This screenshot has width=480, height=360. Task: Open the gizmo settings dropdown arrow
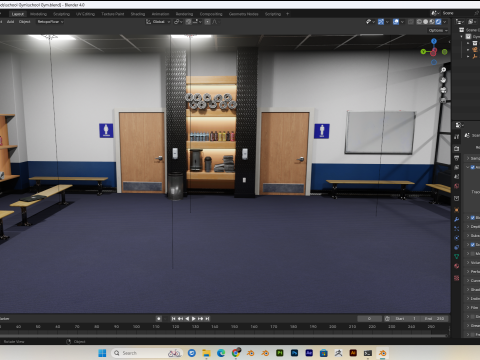click(387, 22)
